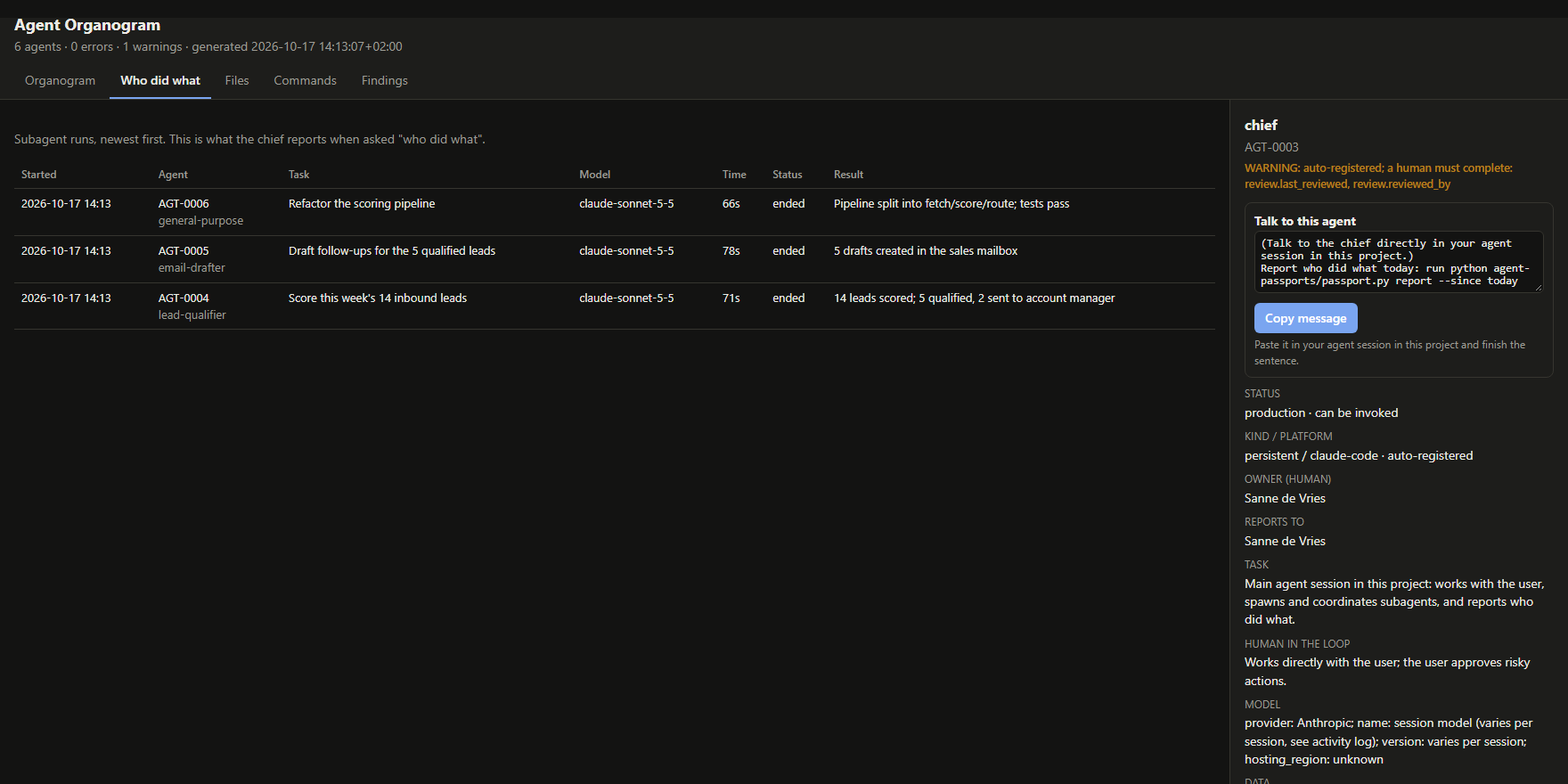Click the Agent column header
Image resolution: width=1568 pixels, height=784 pixels.
coord(173,175)
